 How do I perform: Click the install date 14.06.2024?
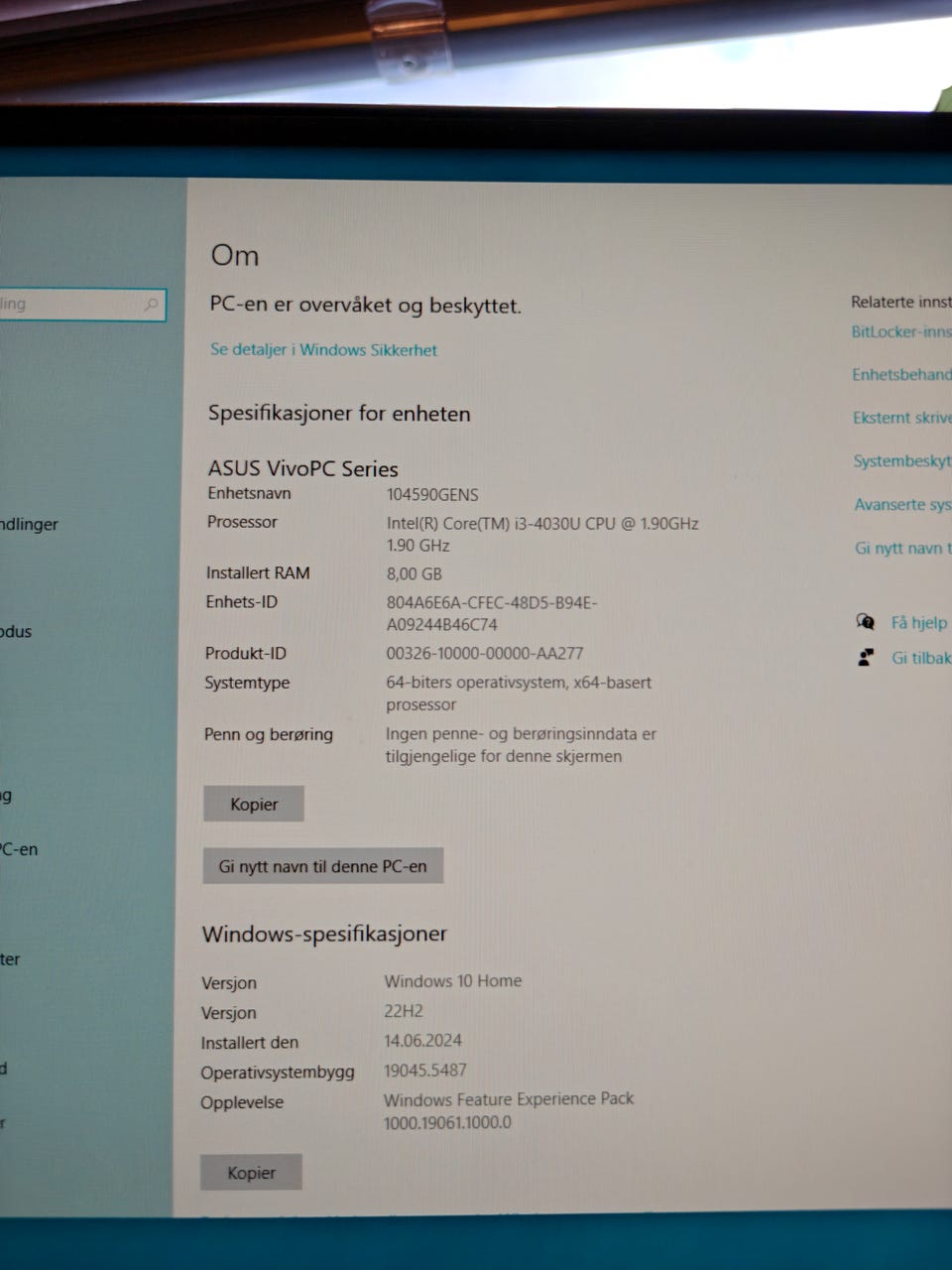[423, 1041]
